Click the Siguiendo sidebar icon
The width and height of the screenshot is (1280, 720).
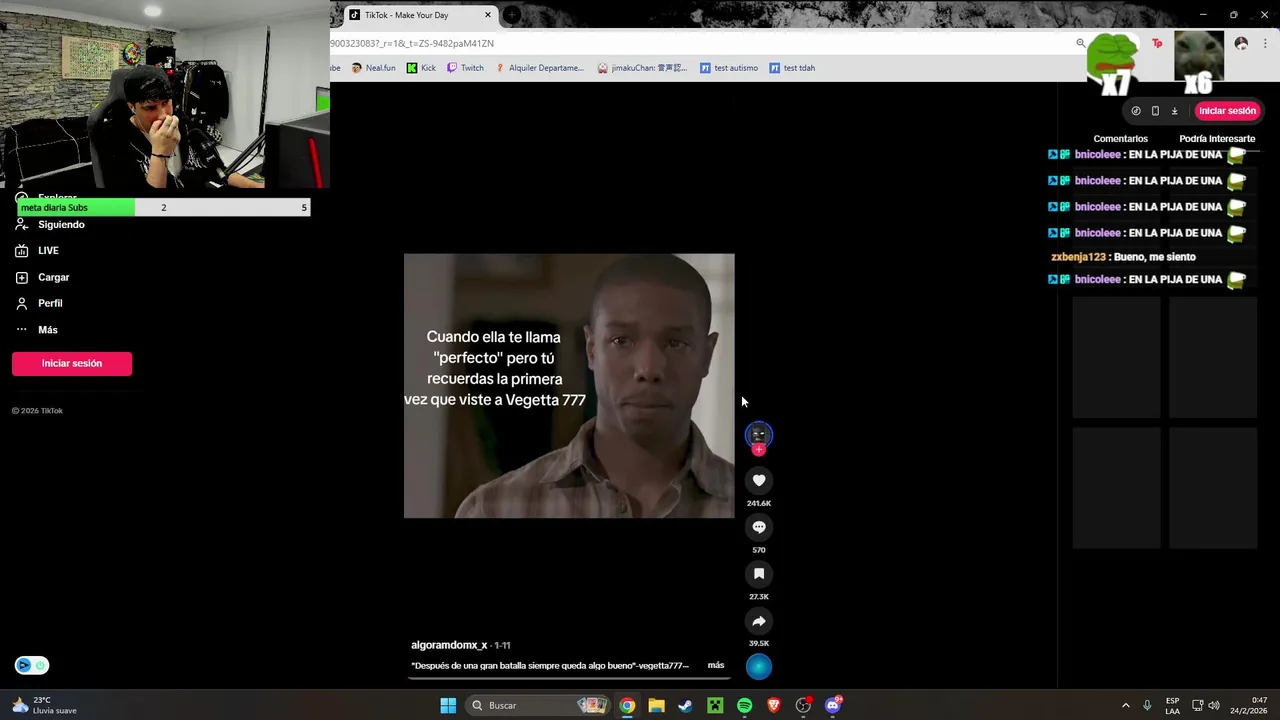(22, 225)
